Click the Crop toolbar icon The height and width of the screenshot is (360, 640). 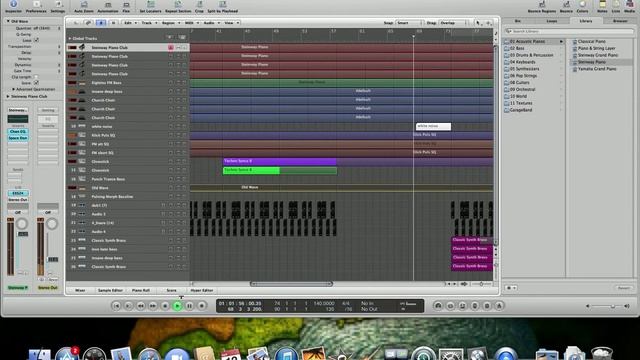point(199,6)
